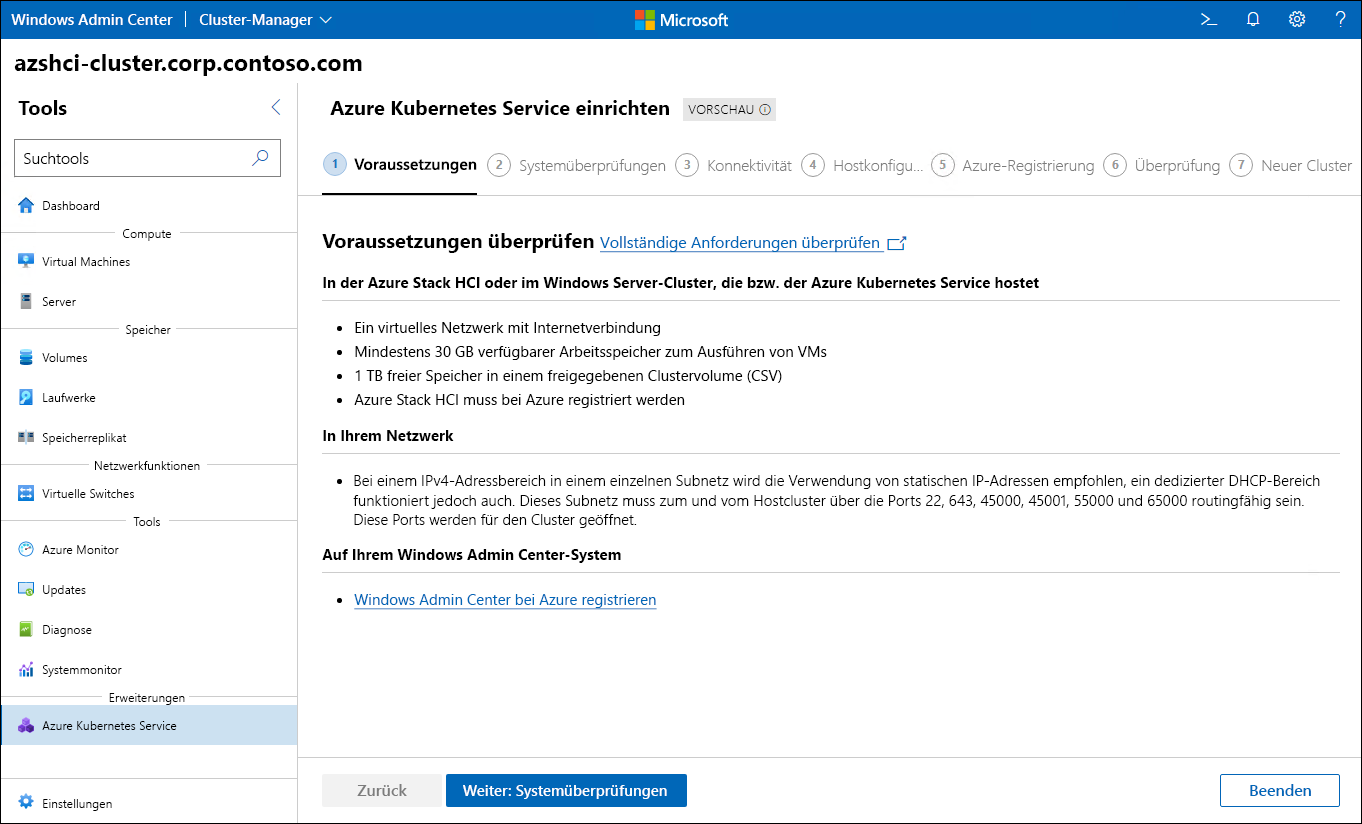Click the Dashboard house icon

(26, 206)
